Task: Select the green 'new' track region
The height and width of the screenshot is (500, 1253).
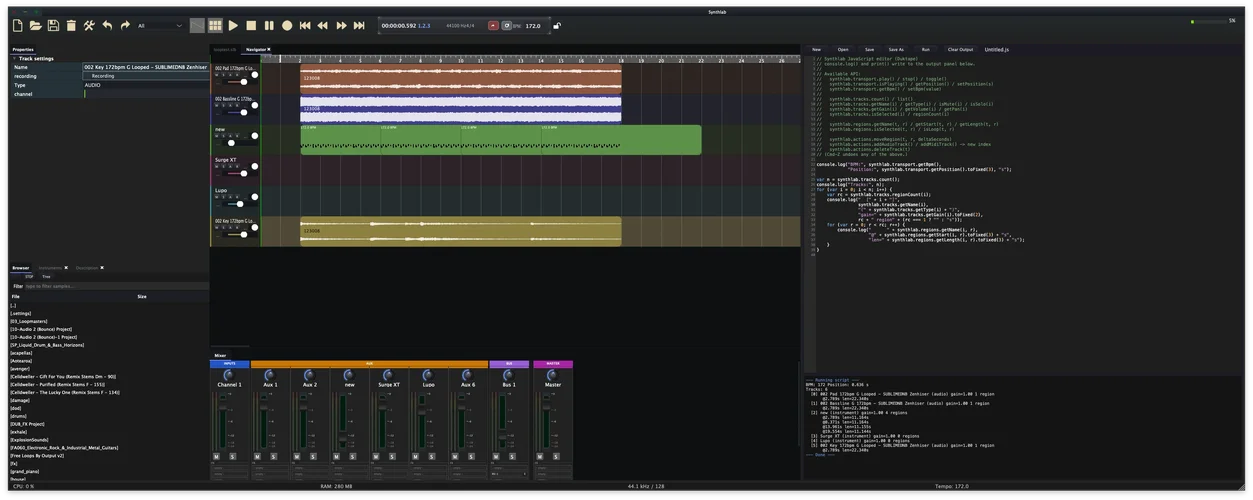Action: 501,140
